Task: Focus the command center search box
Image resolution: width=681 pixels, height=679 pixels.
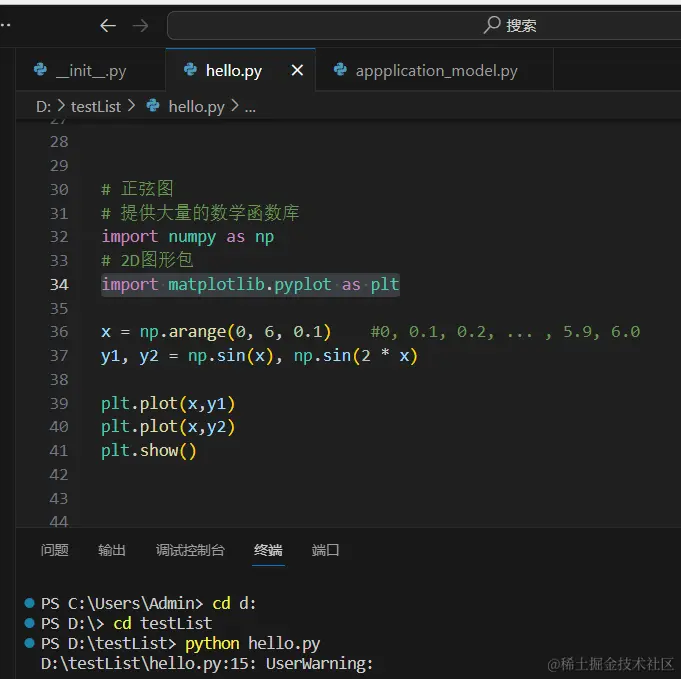Action: [x=424, y=25]
